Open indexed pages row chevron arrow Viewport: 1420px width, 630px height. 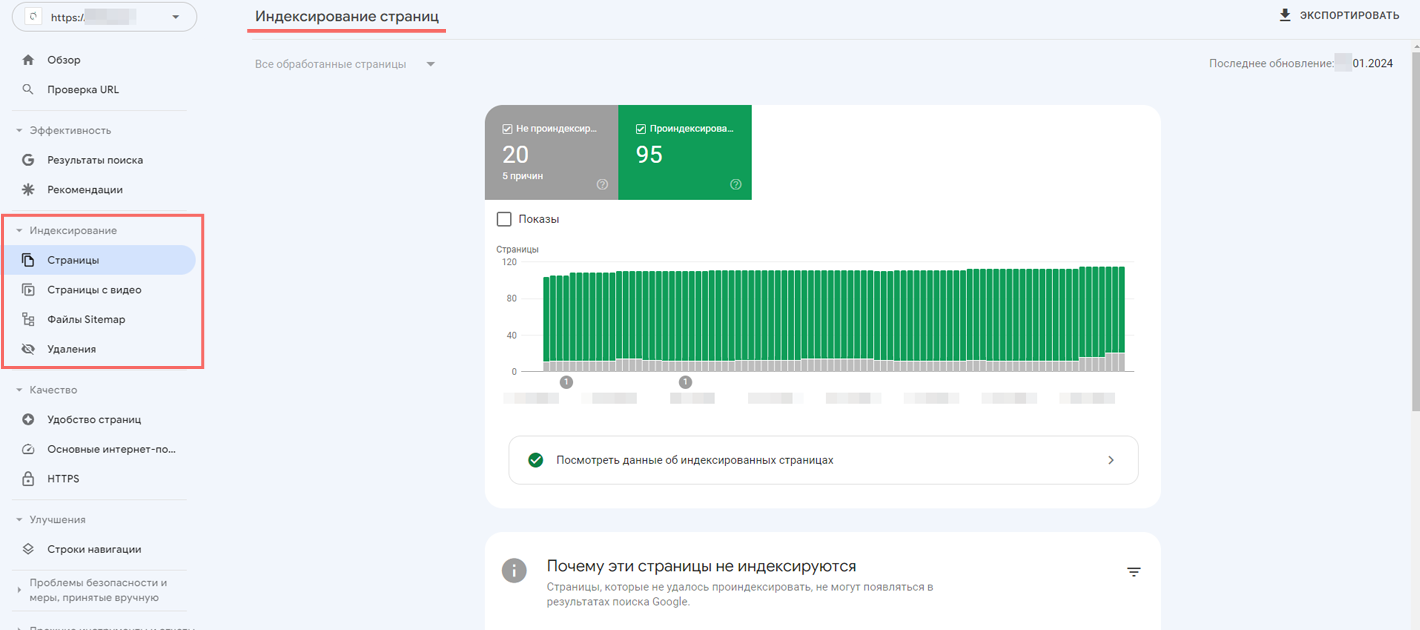1111,460
